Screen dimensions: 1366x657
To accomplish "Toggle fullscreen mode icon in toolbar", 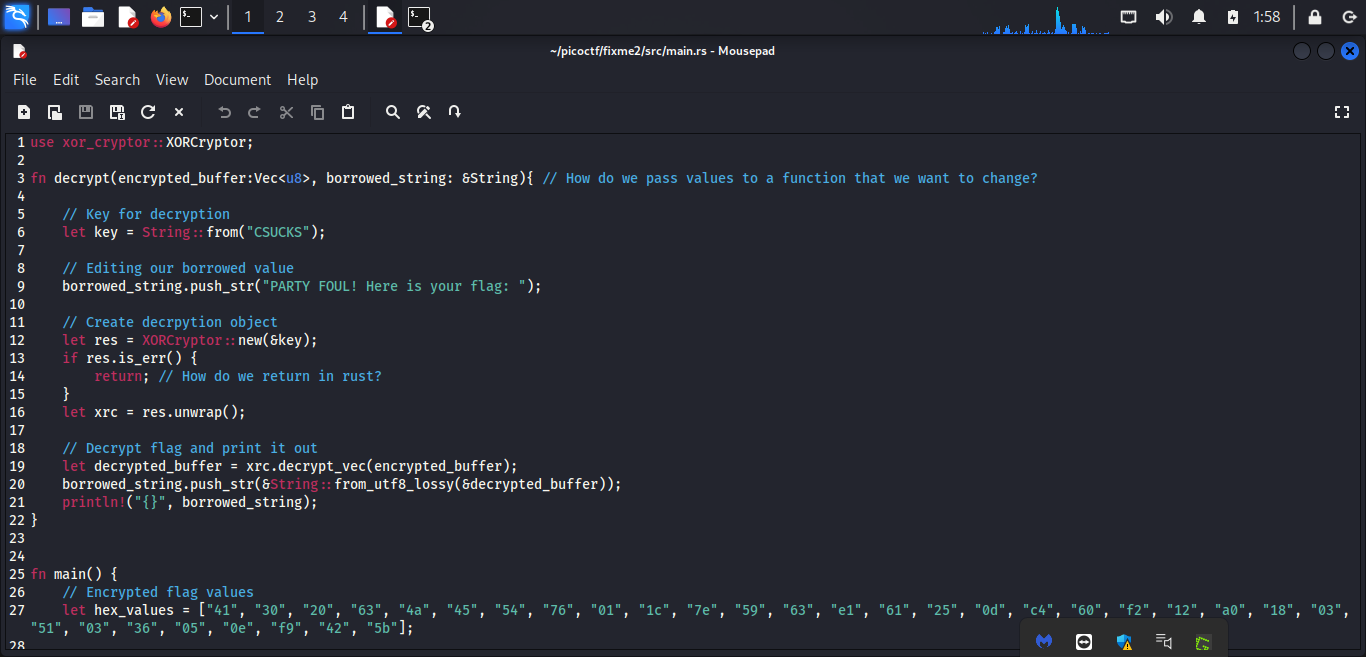I will tap(1342, 112).
